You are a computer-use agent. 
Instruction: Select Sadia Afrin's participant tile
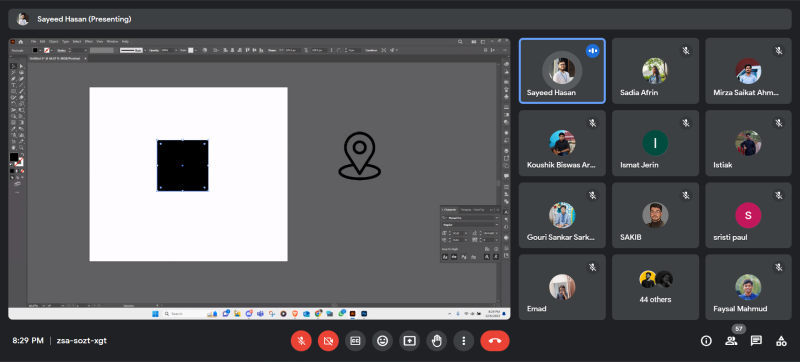pyautogui.click(x=655, y=71)
